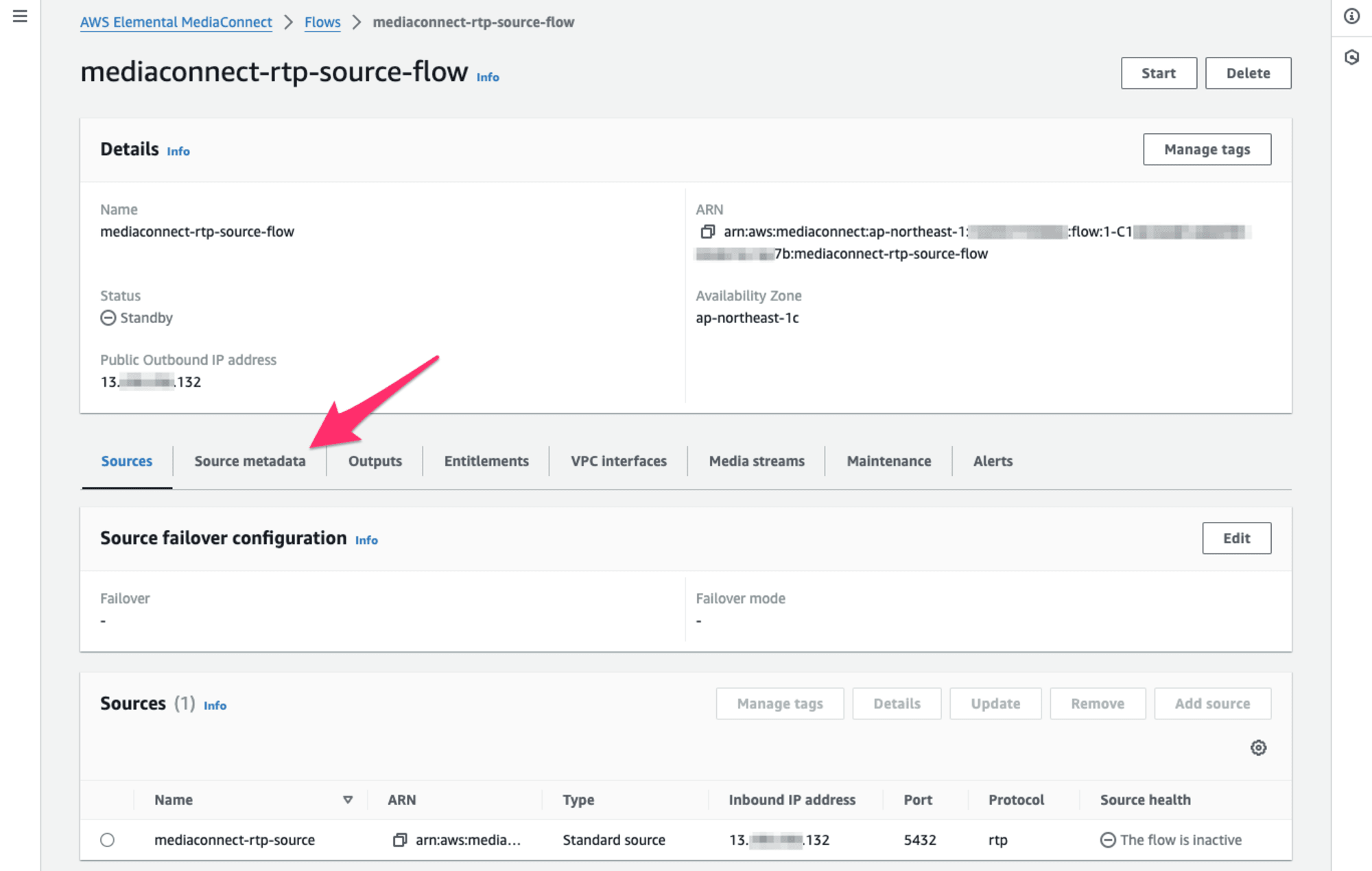Image resolution: width=1372 pixels, height=871 pixels.
Task: Edit source failover configuration
Action: point(1236,538)
